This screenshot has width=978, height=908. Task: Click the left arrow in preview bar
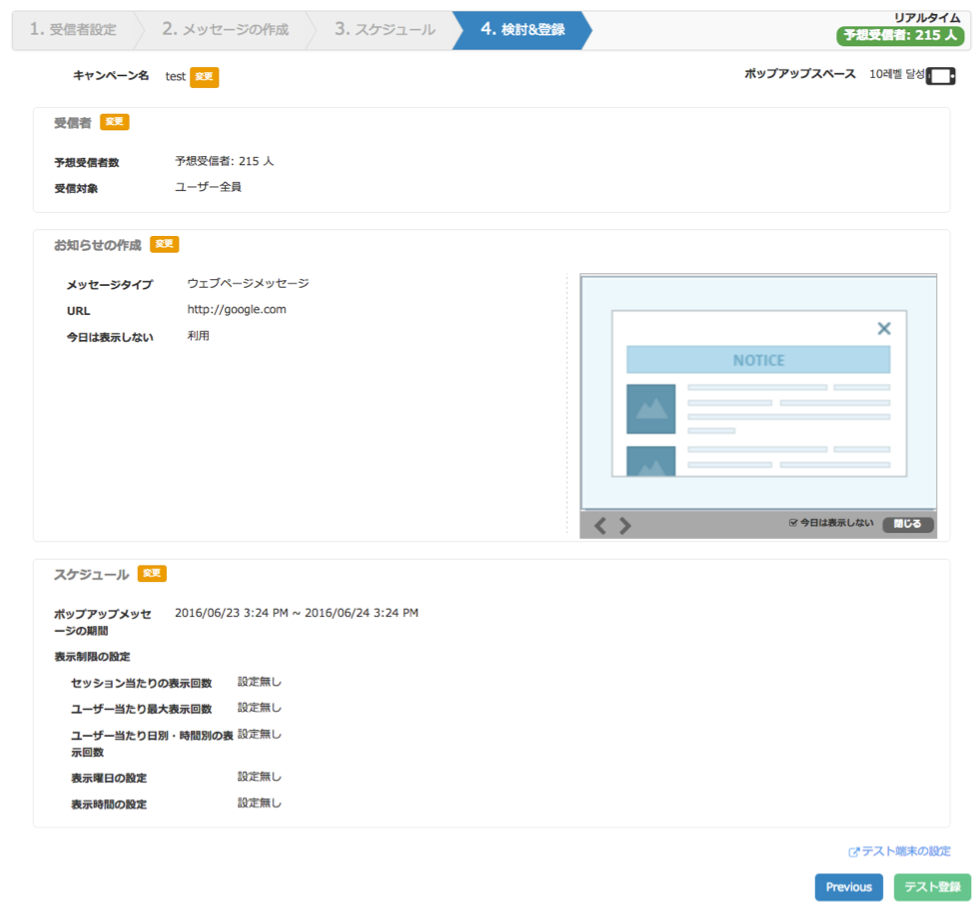pos(600,526)
